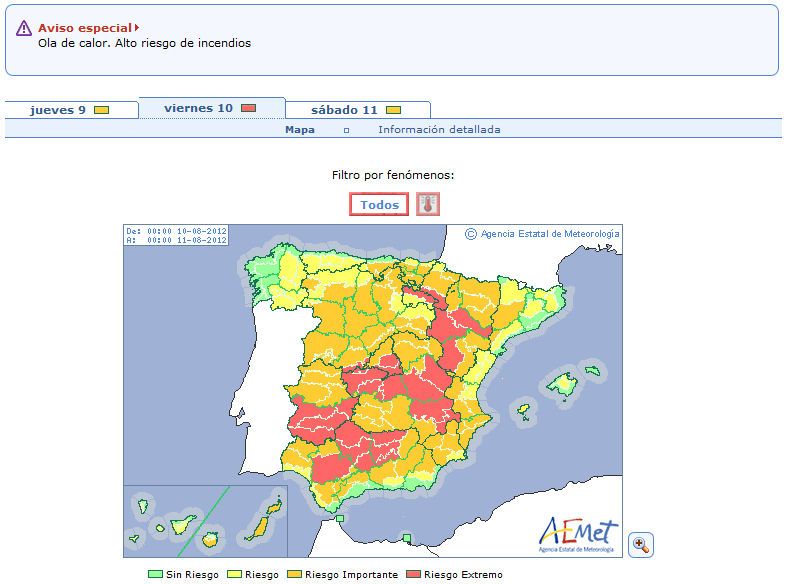Image resolution: width=787 pixels, height=584 pixels.
Task: Select the viernes 10 tab
Action: point(198,108)
